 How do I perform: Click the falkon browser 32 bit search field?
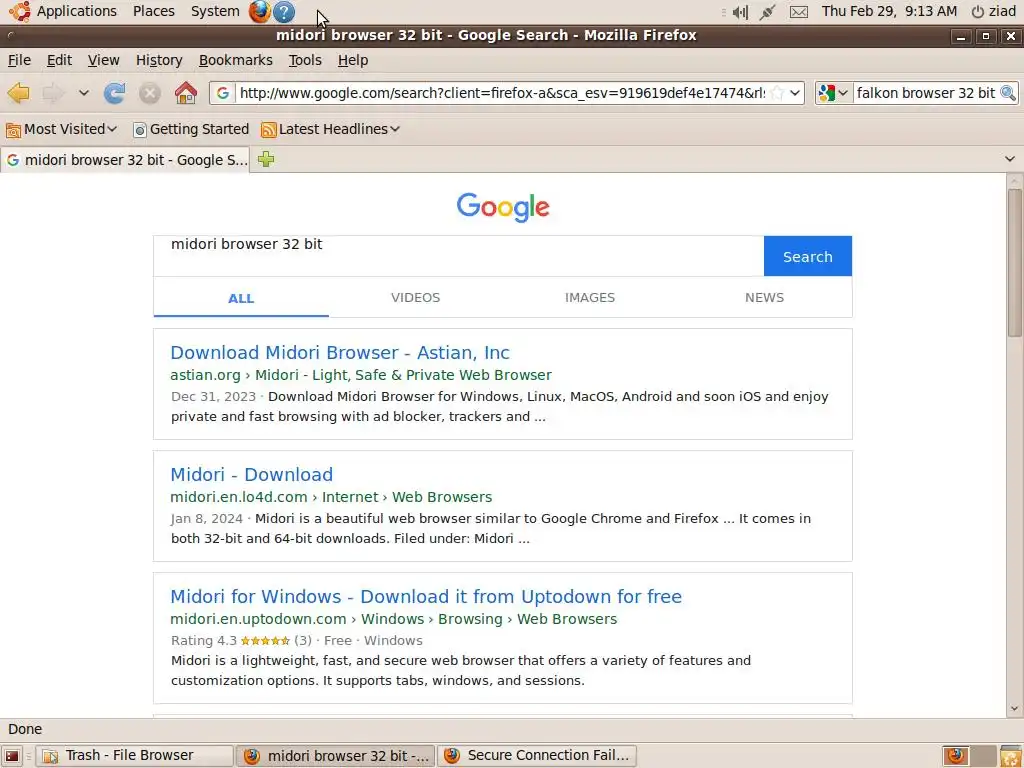point(925,93)
